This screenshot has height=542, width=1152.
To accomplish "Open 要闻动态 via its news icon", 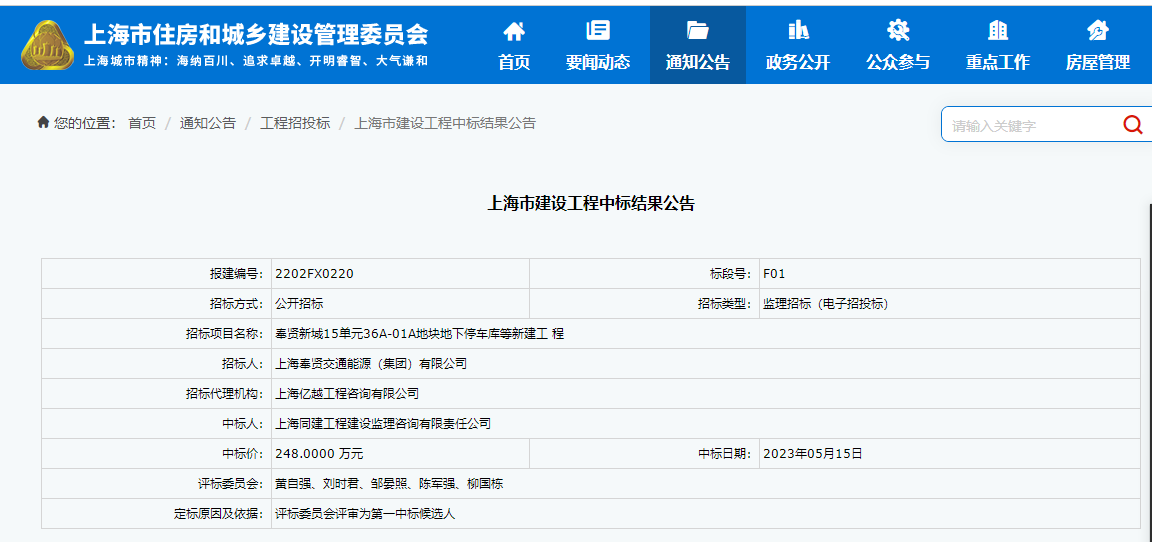I will [598, 30].
